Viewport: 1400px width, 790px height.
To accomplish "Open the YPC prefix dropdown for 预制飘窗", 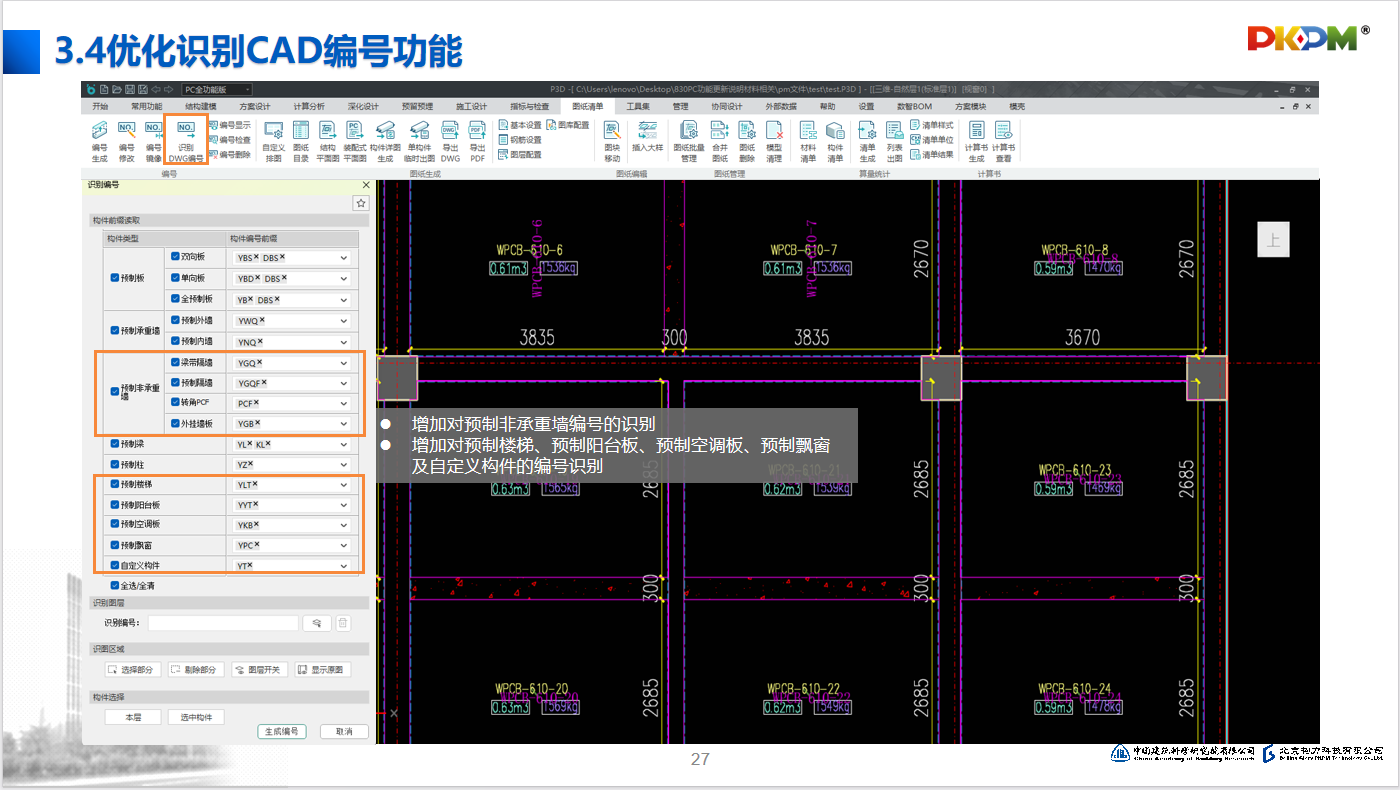I will pos(344,545).
